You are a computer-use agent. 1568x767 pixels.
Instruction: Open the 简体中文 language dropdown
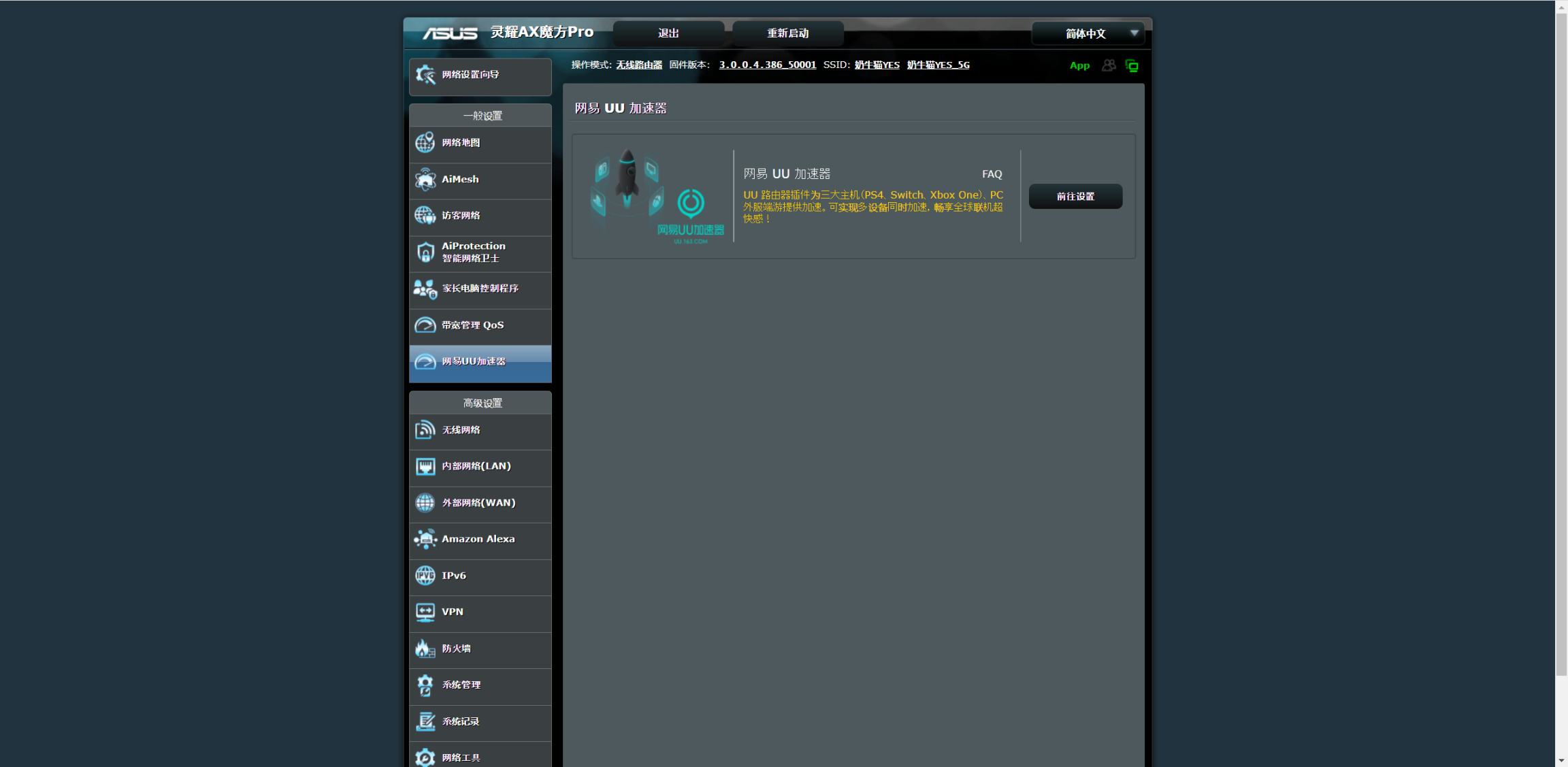click(1085, 33)
